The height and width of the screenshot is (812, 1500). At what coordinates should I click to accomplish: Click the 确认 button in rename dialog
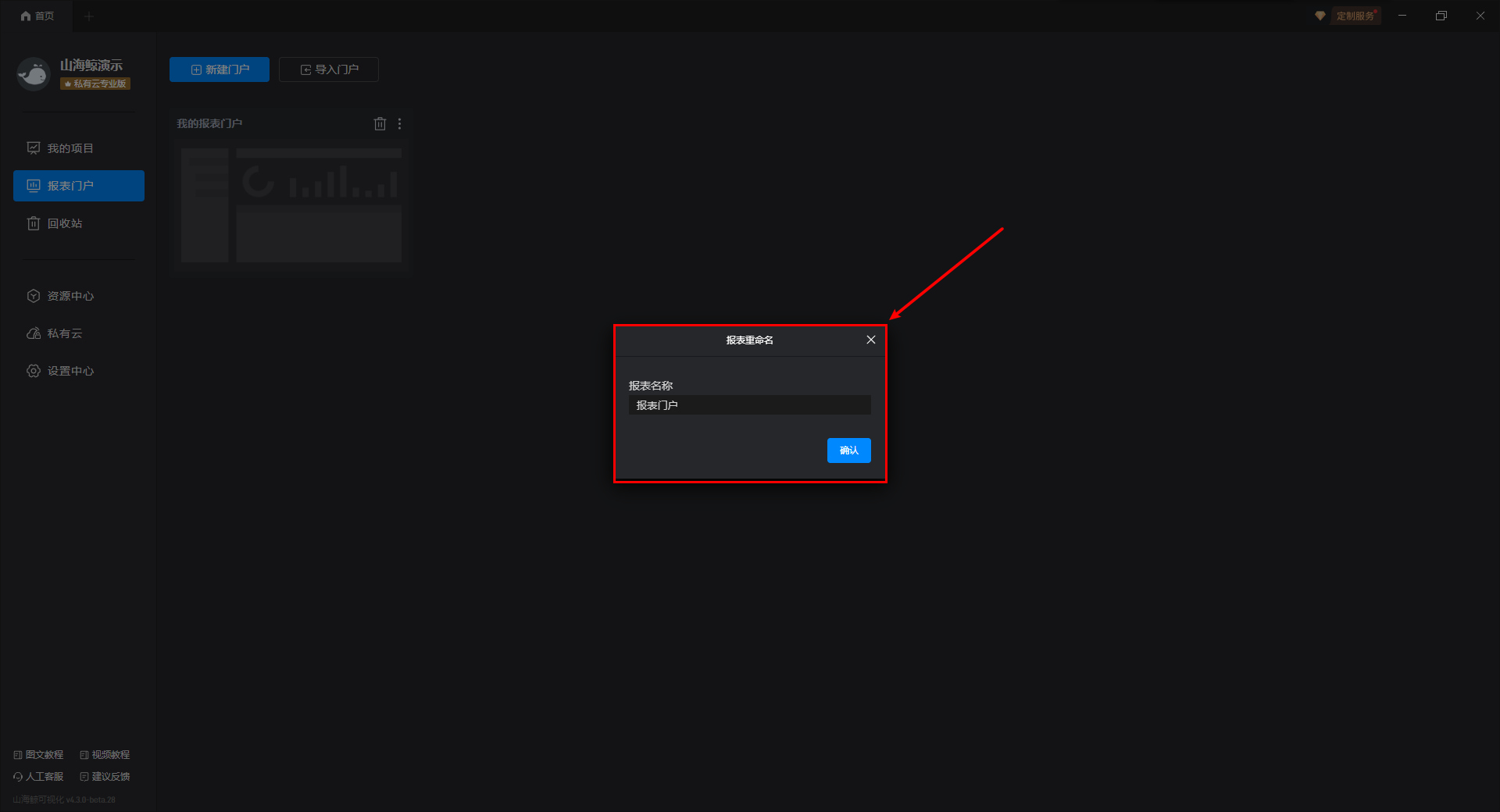pyautogui.click(x=848, y=451)
